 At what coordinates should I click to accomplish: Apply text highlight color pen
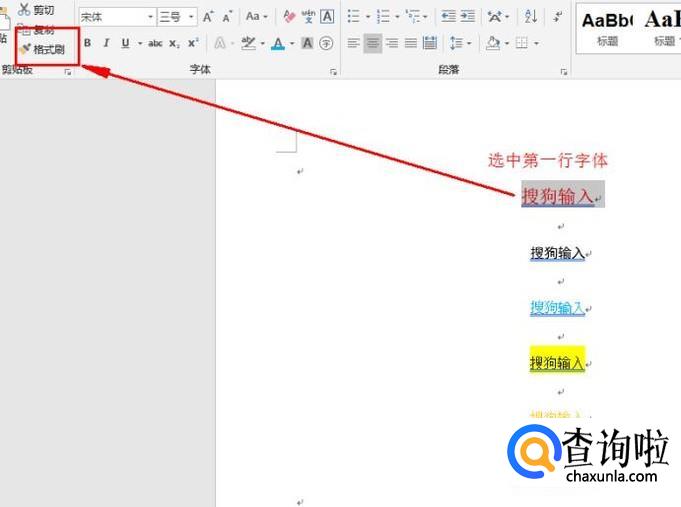click(248, 43)
